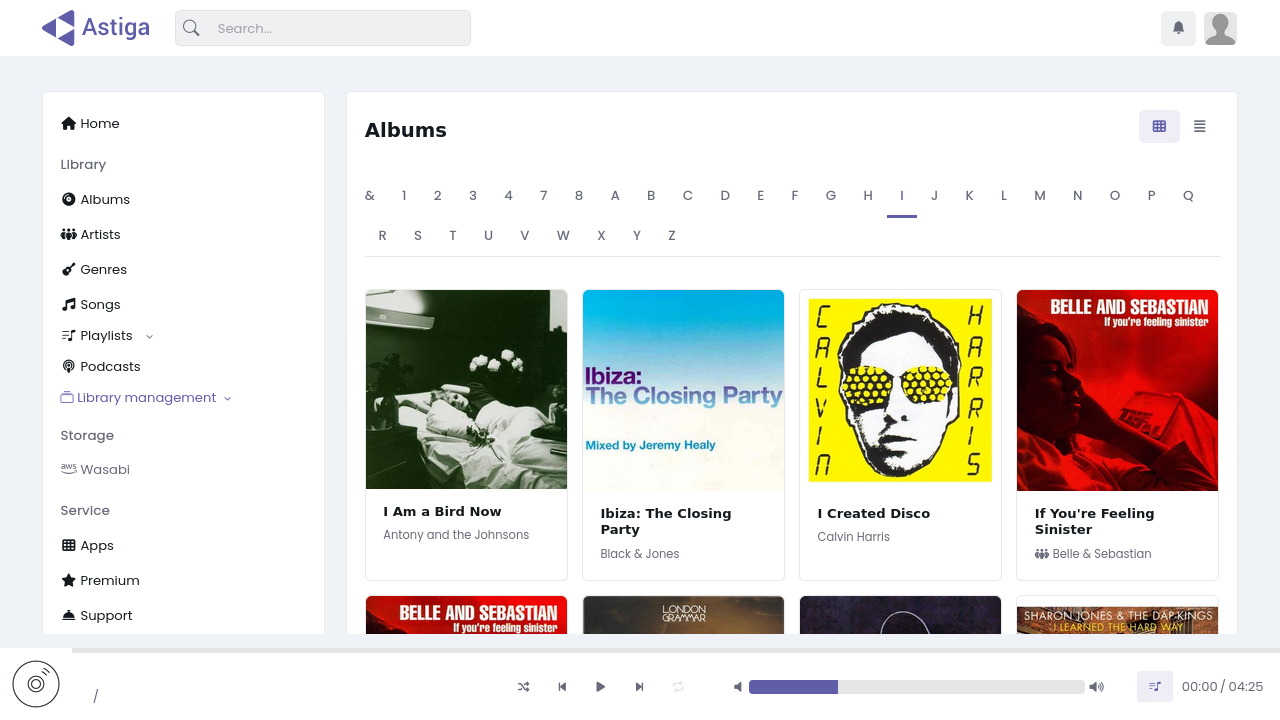Go to the Premium page
This screenshot has width=1280, height=720.
[110, 580]
